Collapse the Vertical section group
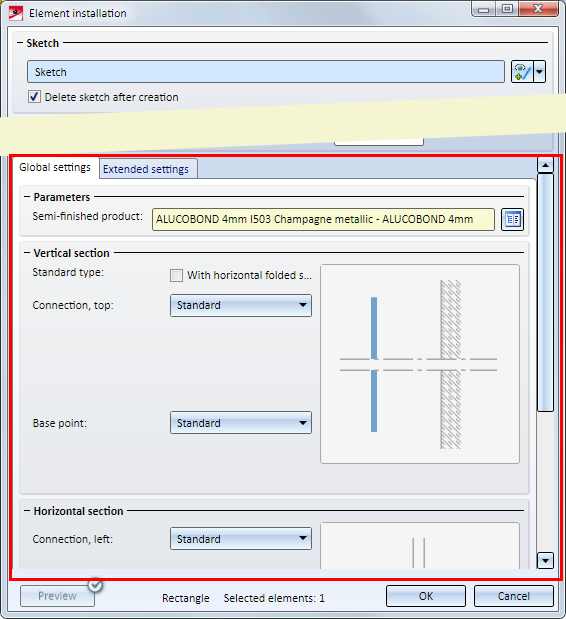 point(27,253)
